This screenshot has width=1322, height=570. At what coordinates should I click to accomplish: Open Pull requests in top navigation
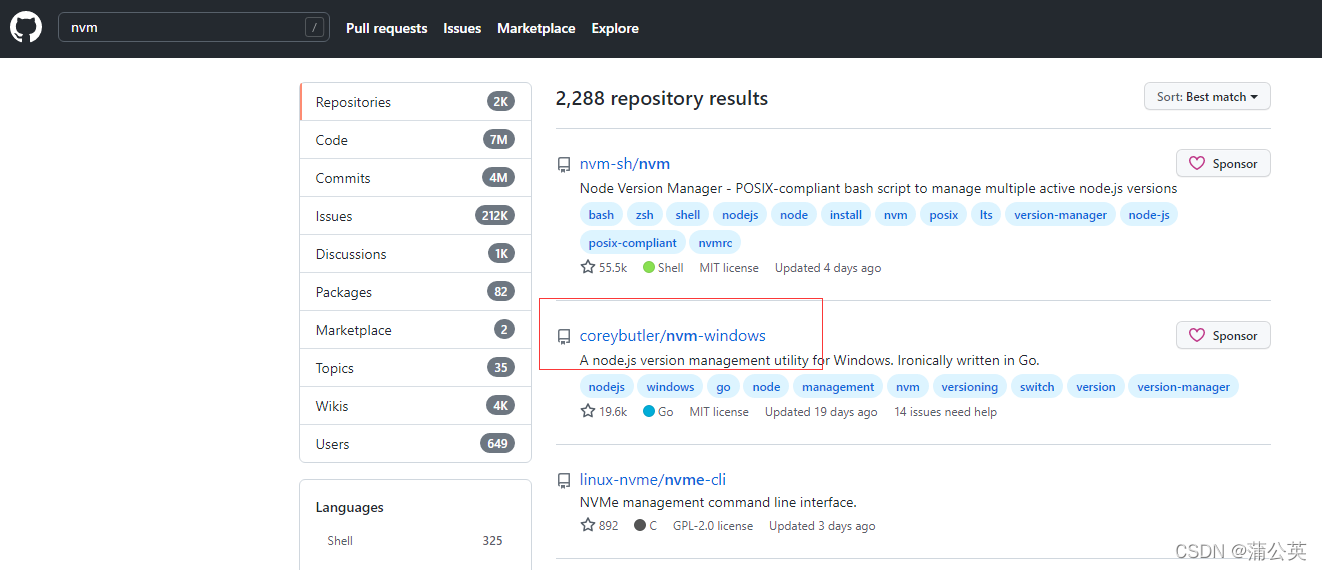tap(386, 28)
